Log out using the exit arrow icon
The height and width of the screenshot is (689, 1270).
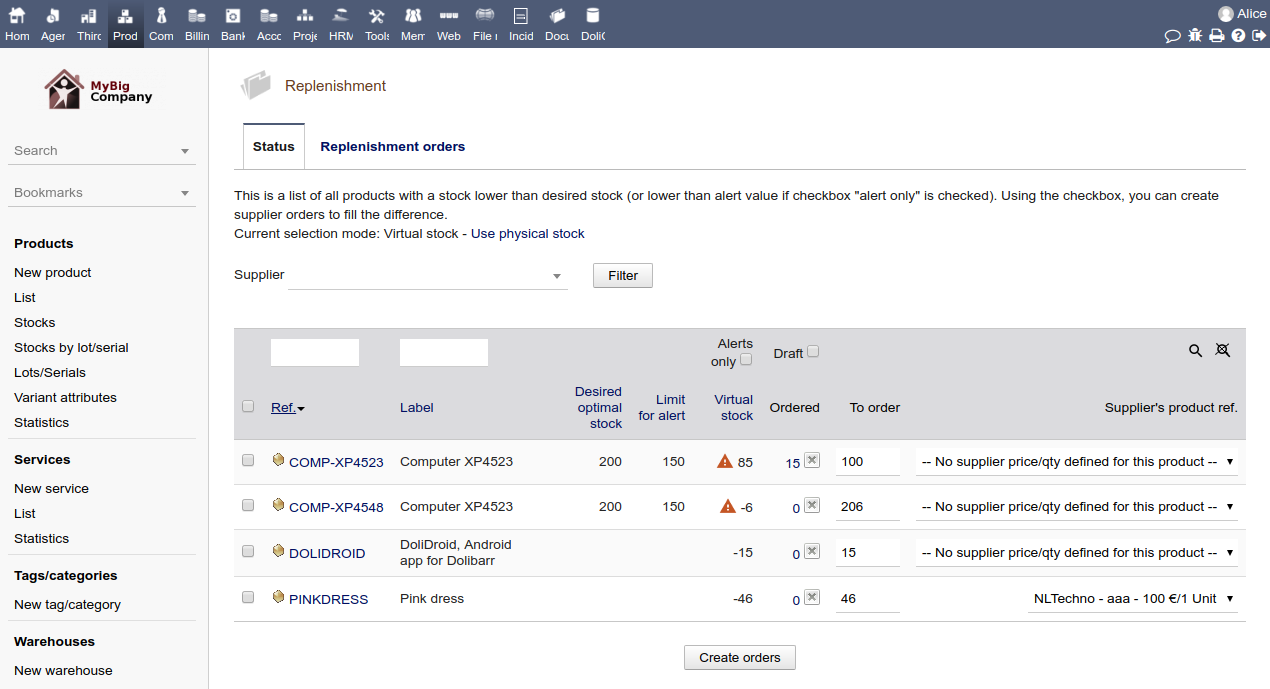click(1259, 36)
